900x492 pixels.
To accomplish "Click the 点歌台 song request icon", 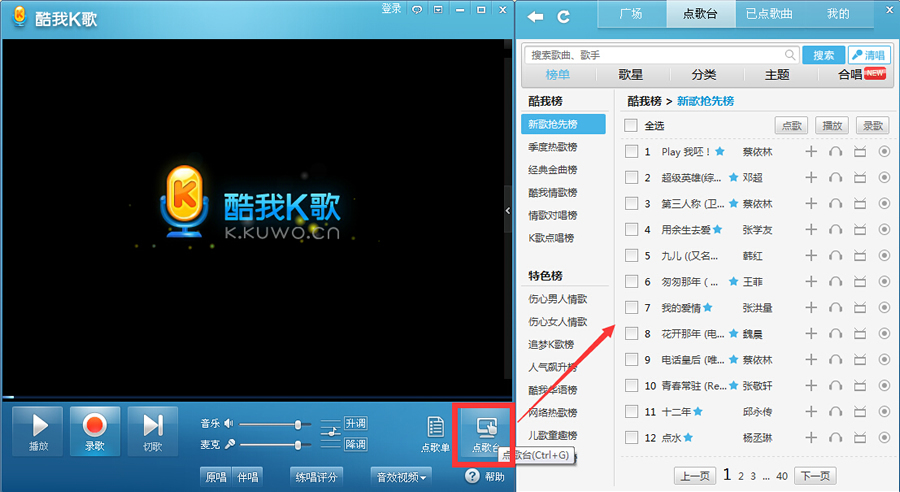I will 486,428.
